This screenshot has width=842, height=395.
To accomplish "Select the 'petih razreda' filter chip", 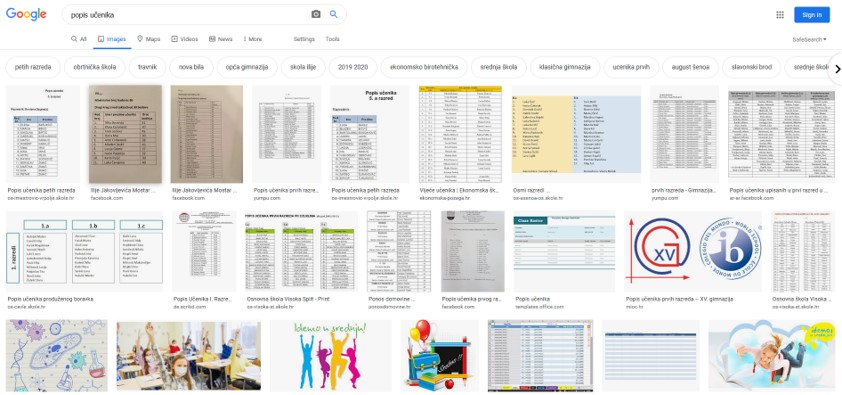I will [x=33, y=68].
